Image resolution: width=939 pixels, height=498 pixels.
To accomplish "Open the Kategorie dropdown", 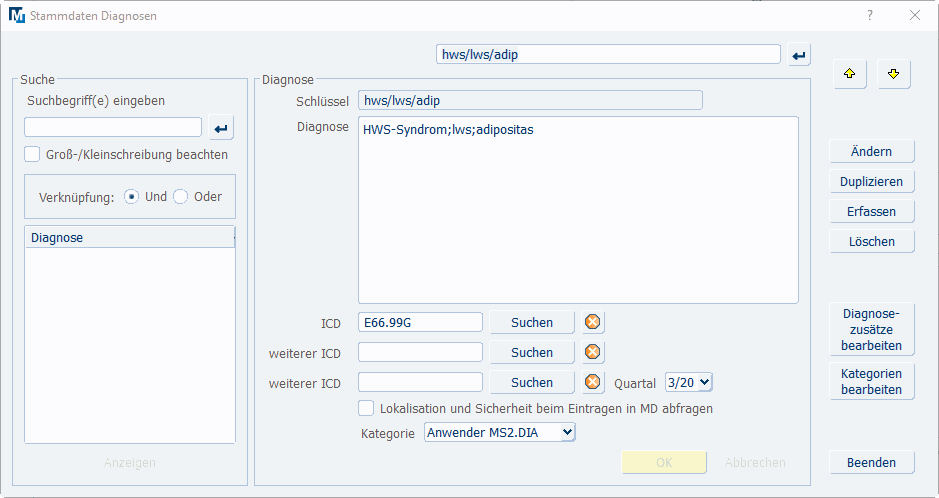I will [500, 432].
